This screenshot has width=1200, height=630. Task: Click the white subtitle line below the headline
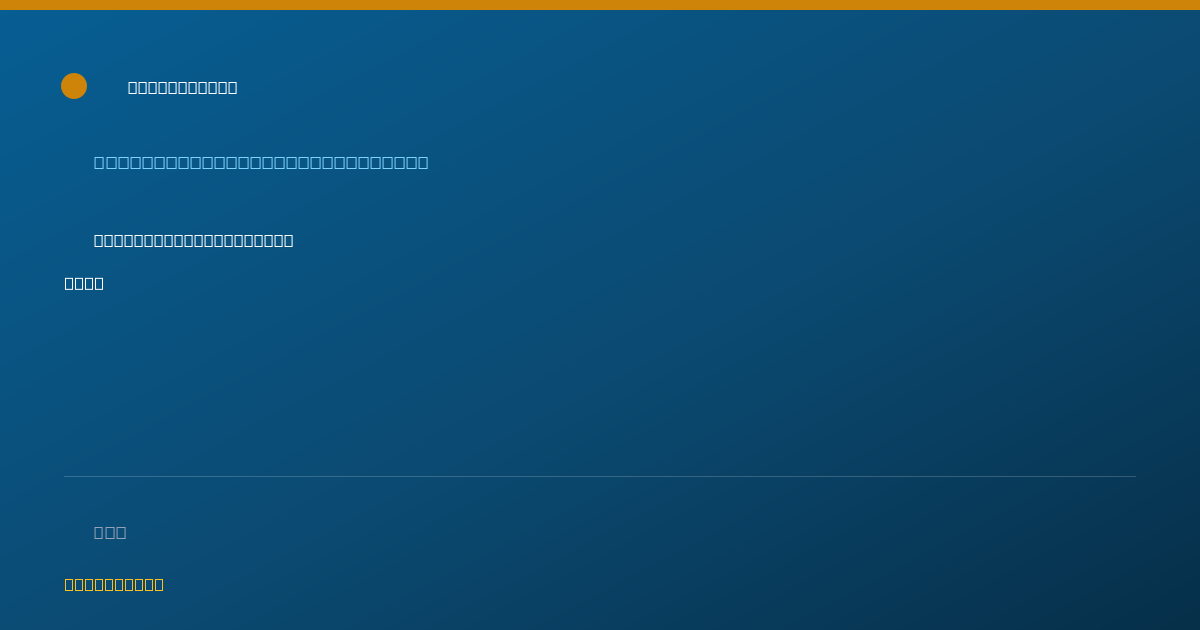(x=194, y=240)
